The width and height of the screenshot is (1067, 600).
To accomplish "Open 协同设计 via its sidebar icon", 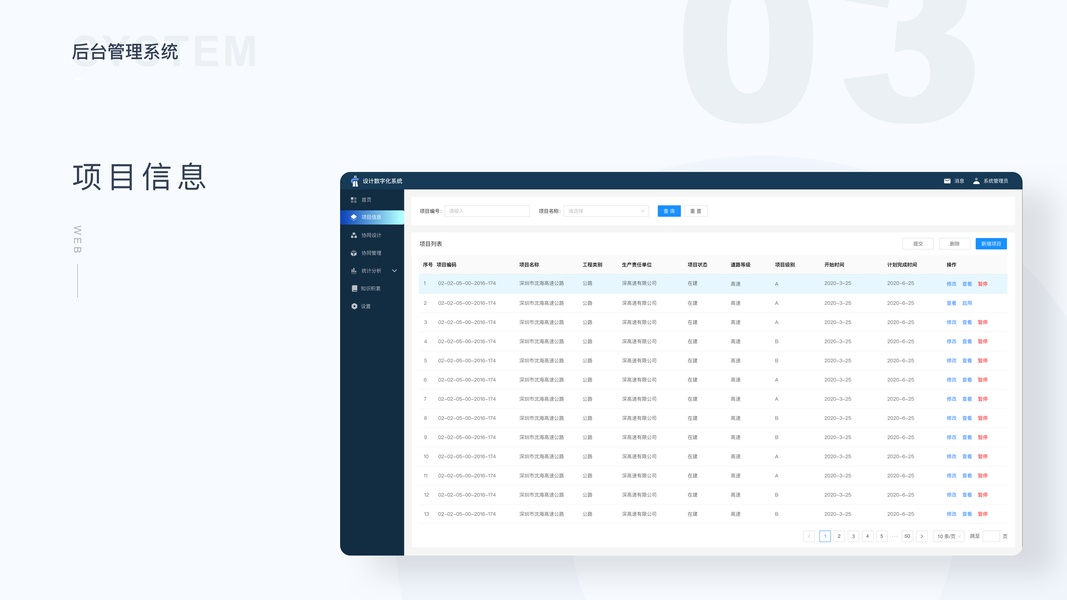I will (x=353, y=235).
